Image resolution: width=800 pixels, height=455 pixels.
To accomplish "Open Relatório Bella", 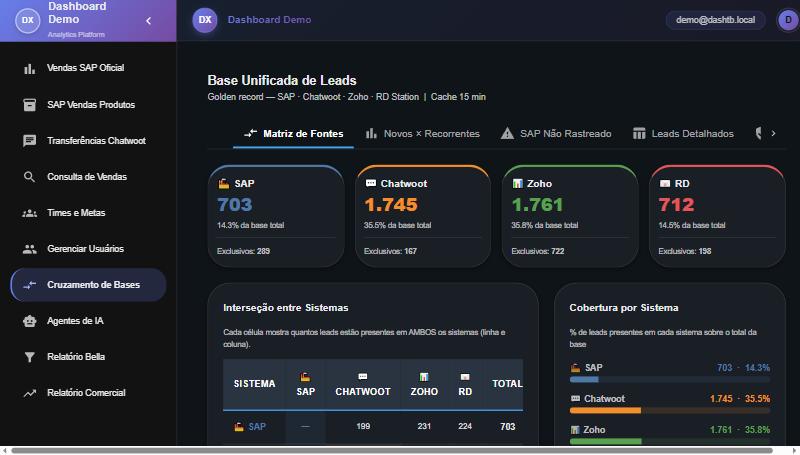I will pos(88,357).
